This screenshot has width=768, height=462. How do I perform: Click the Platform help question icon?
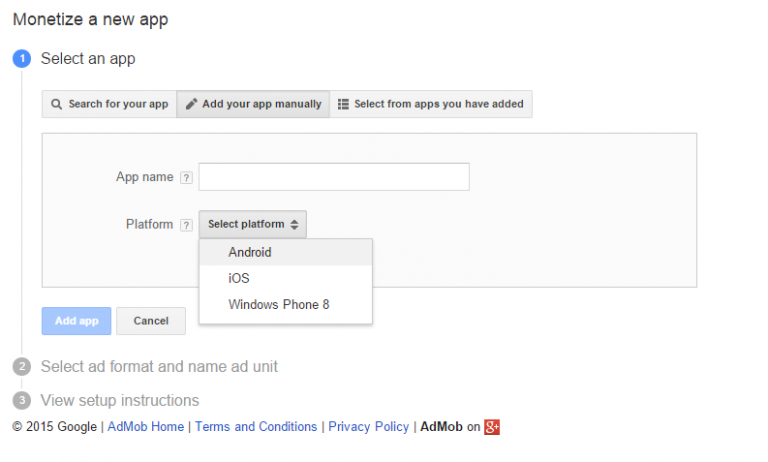[x=186, y=225]
